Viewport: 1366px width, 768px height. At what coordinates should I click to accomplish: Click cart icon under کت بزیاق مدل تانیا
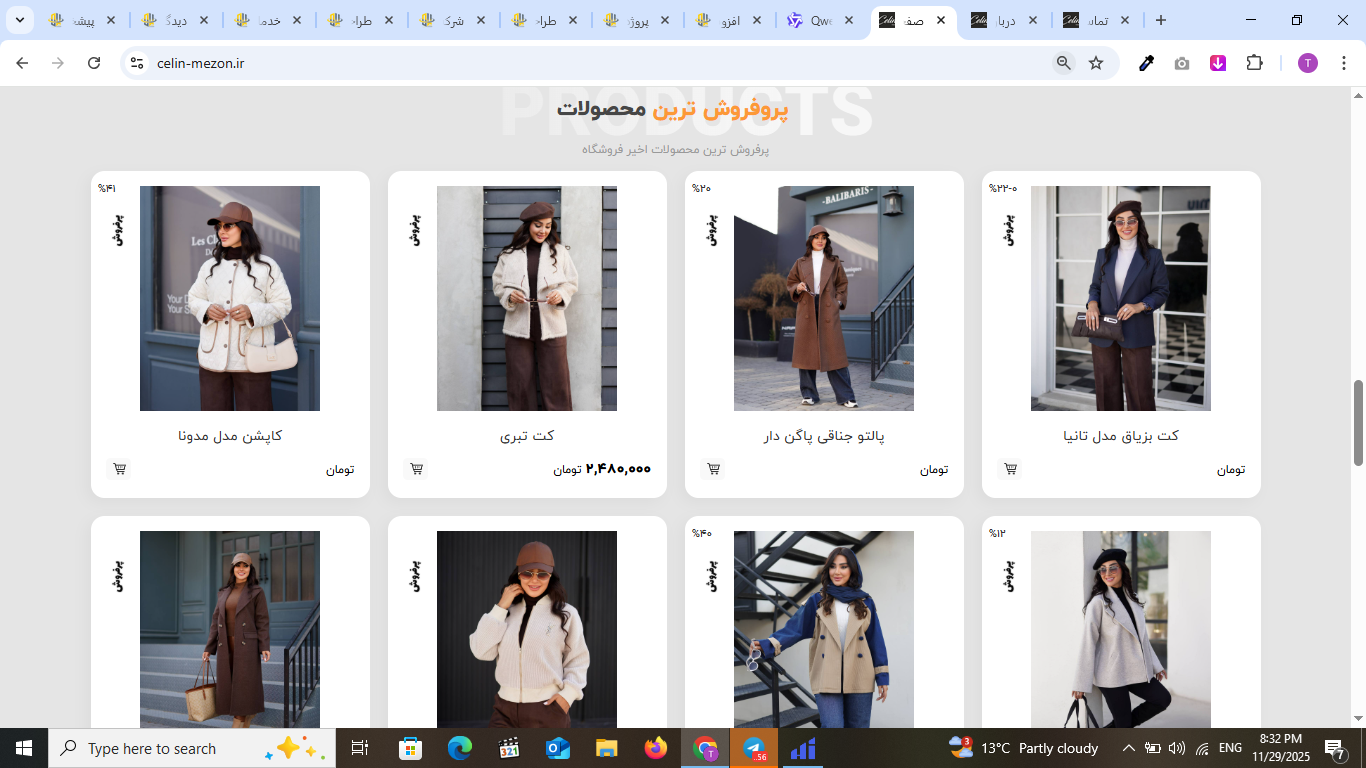(1011, 469)
